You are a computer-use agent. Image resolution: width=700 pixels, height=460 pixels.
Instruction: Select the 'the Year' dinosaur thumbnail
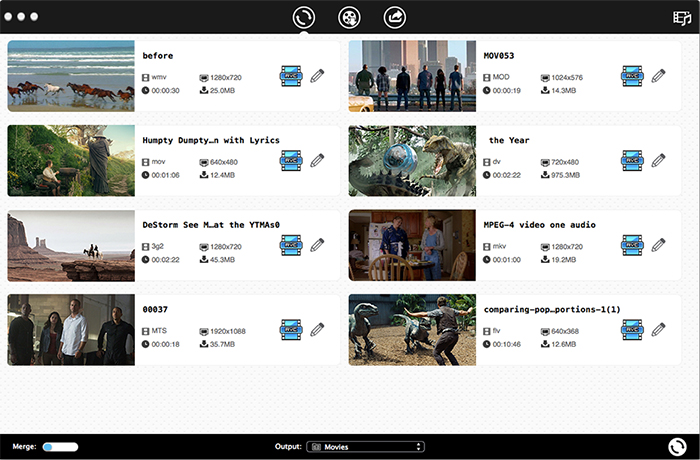tap(412, 160)
